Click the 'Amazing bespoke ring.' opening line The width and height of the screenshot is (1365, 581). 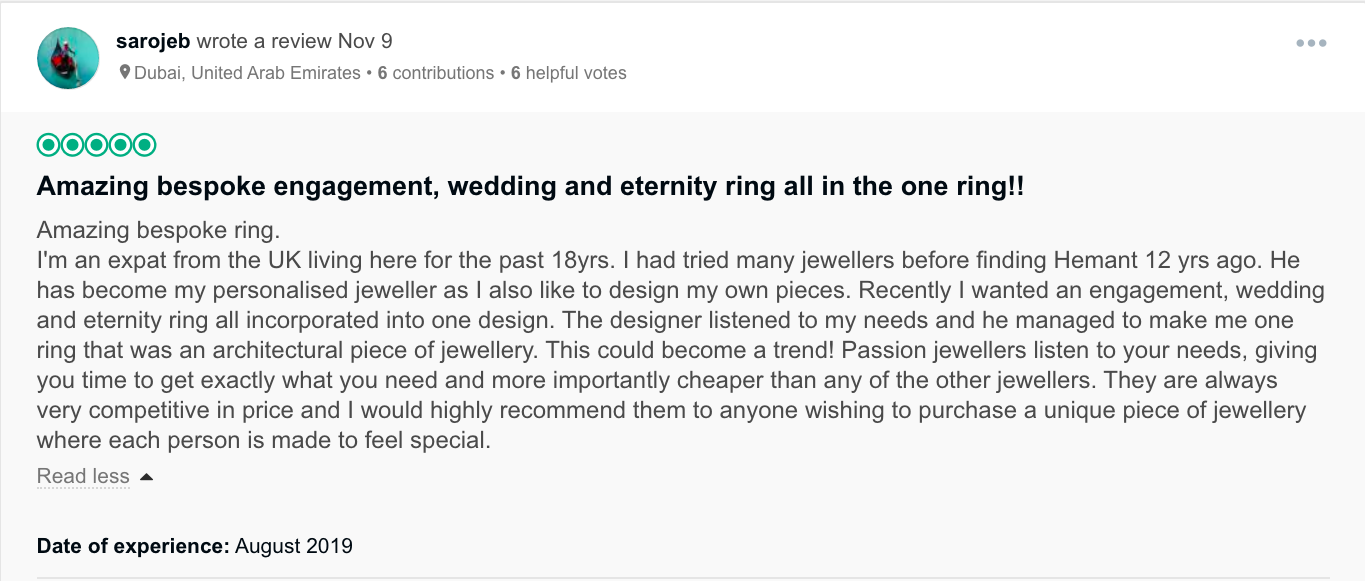[157, 230]
